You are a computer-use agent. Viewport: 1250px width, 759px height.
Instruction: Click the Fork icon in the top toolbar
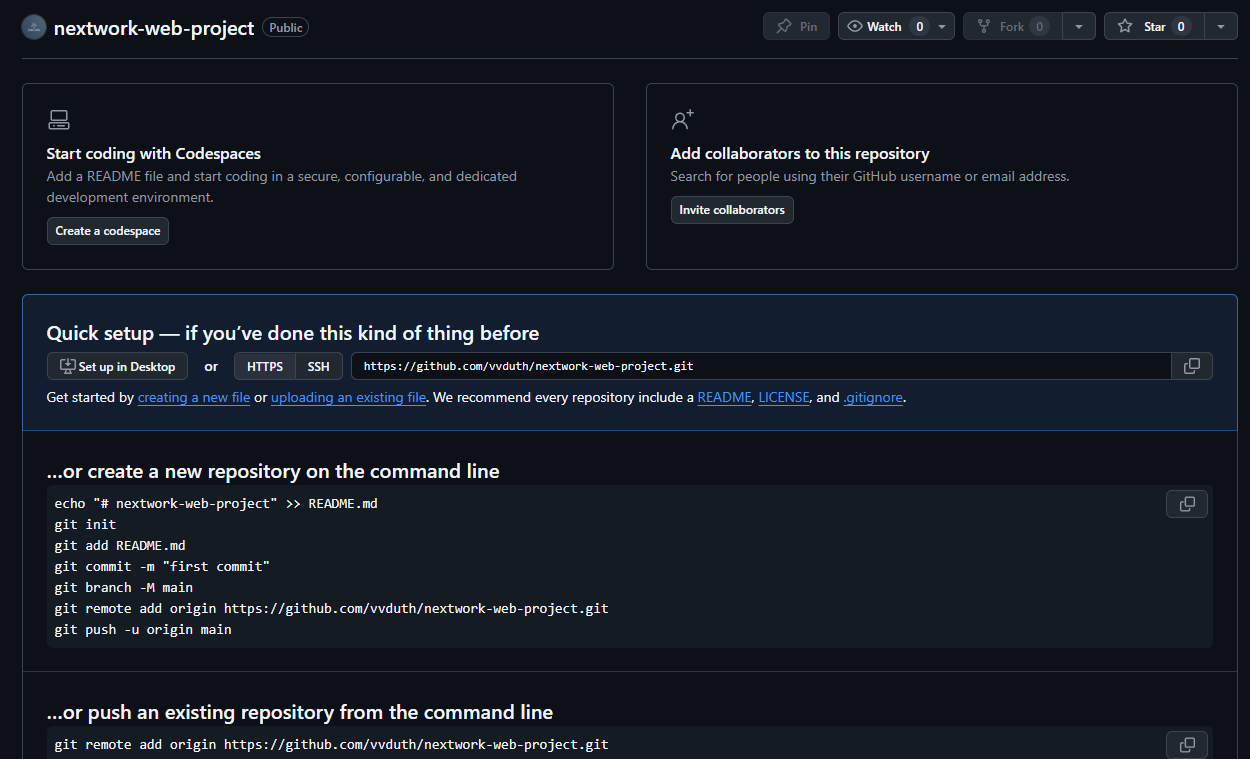(985, 26)
